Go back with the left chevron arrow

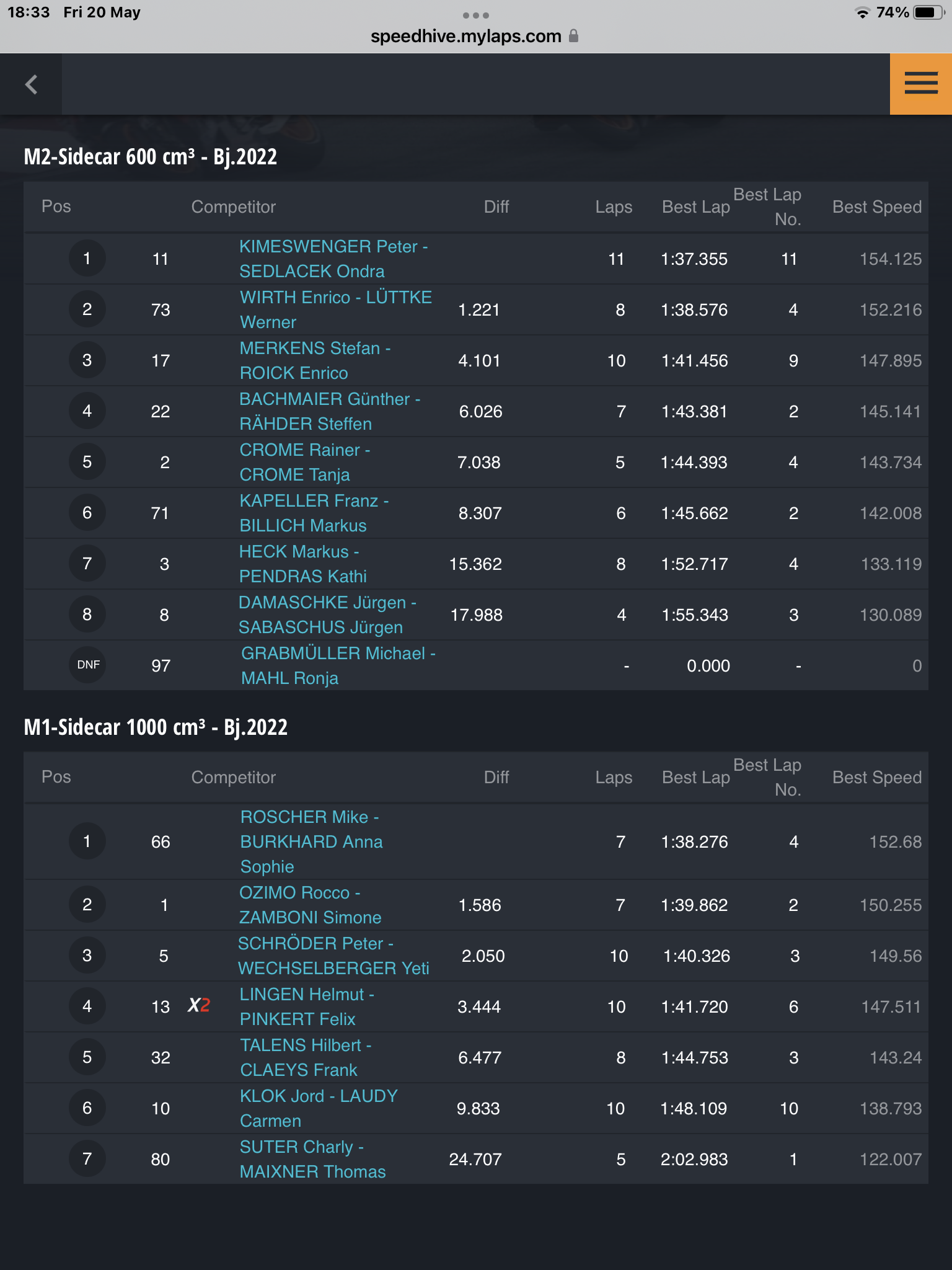click(31, 84)
